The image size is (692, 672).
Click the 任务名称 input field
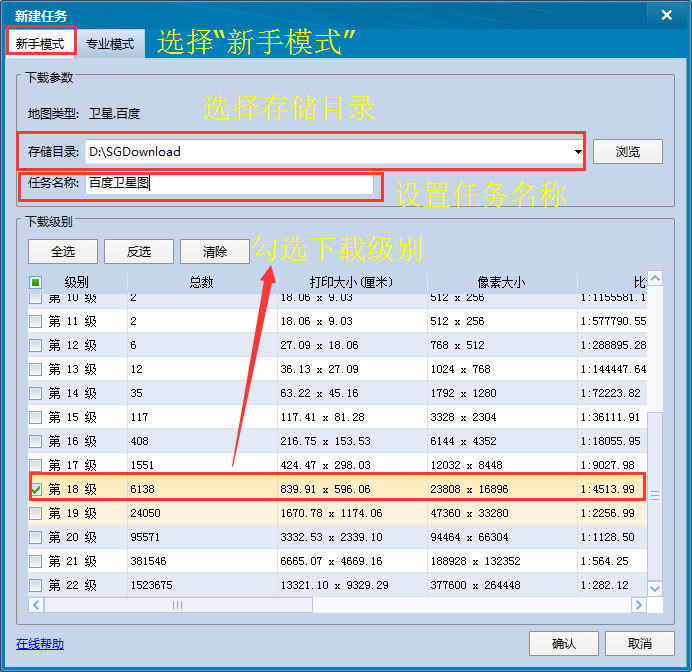229,183
